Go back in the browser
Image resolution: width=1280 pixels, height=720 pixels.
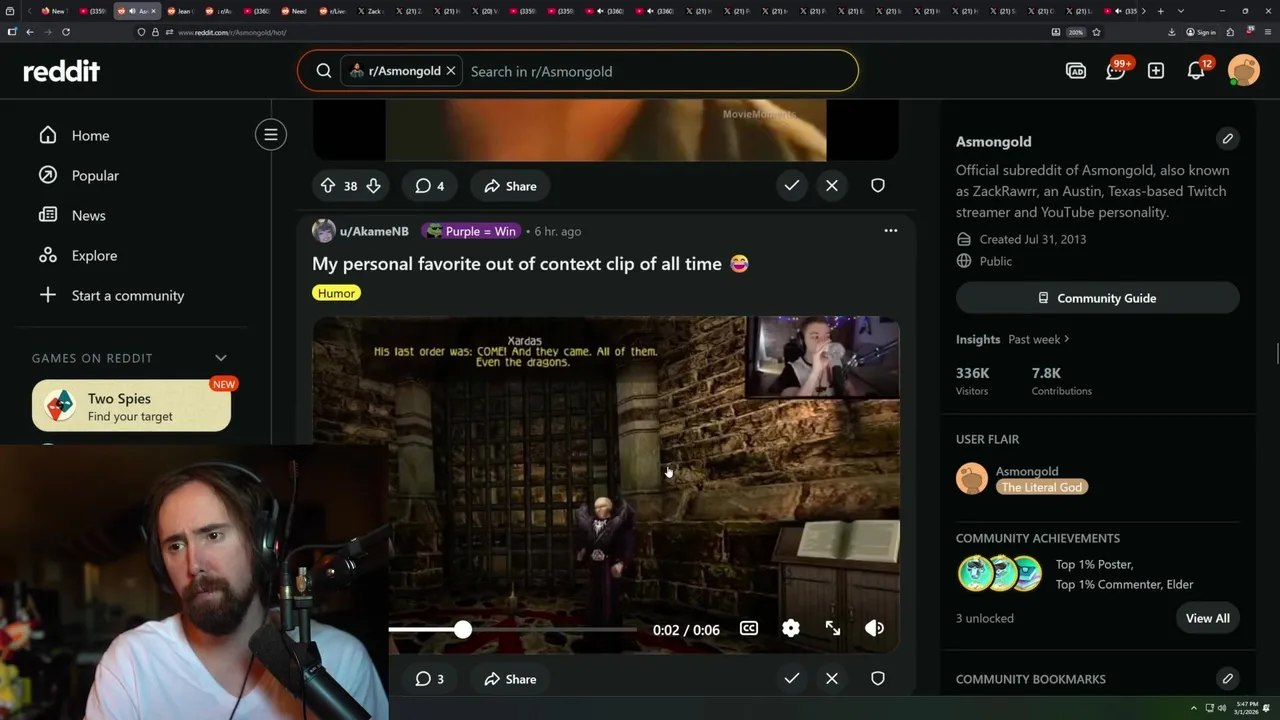click(x=30, y=32)
